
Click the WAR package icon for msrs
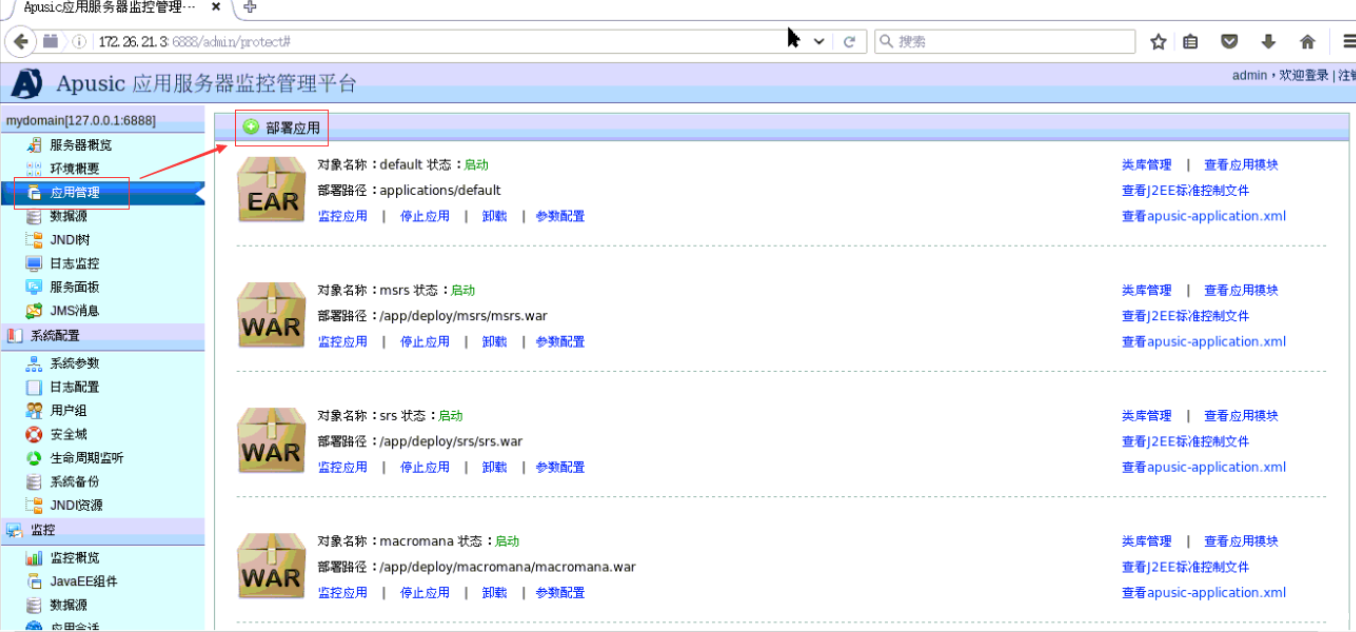[271, 315]
